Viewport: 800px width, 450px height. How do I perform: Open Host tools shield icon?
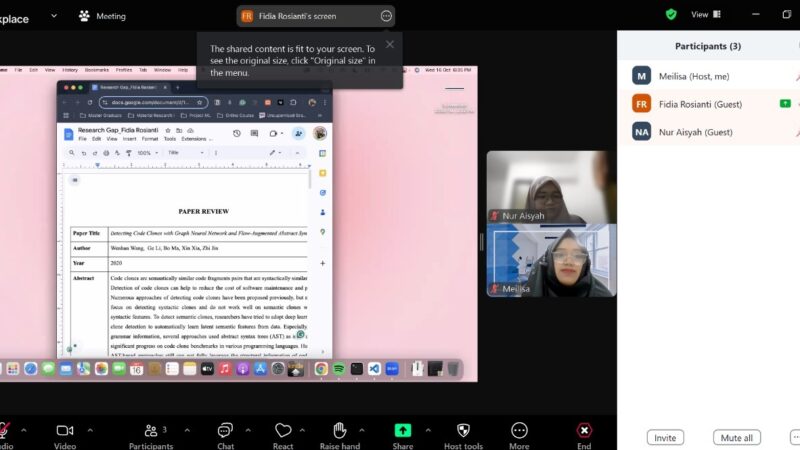point(463,430)
